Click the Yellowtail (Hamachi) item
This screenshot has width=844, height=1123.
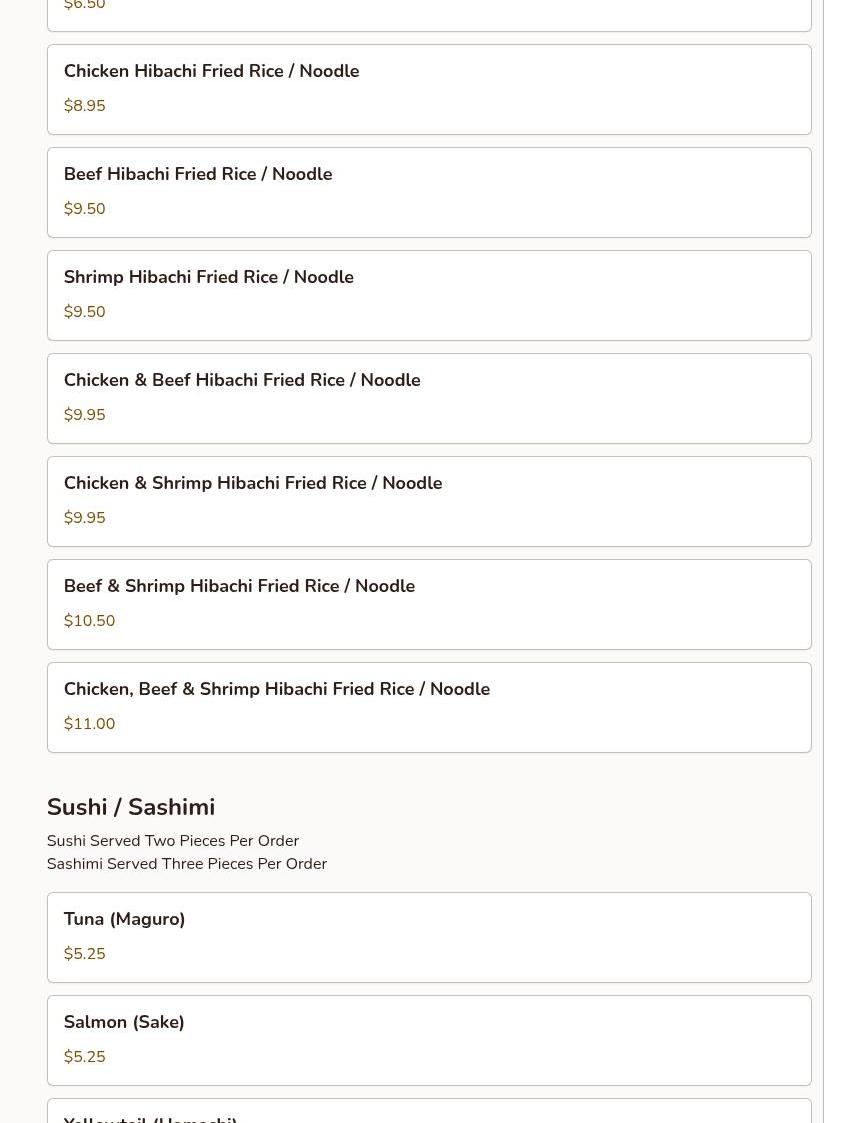coord(150,1116)
